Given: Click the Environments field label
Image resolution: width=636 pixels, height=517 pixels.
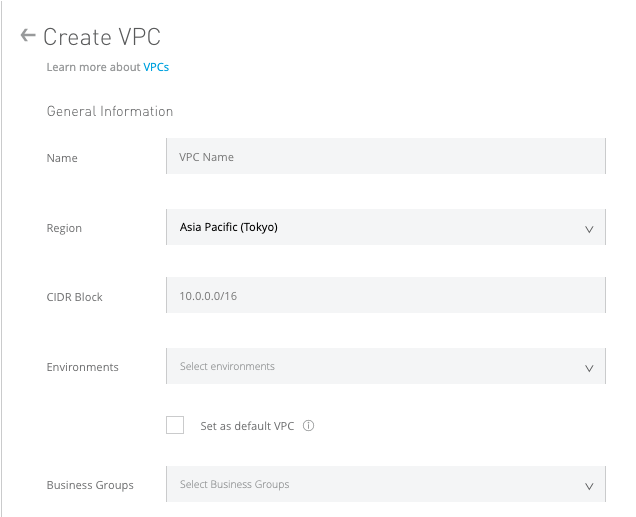Looking at the screenshot, I should coord(83,367).
